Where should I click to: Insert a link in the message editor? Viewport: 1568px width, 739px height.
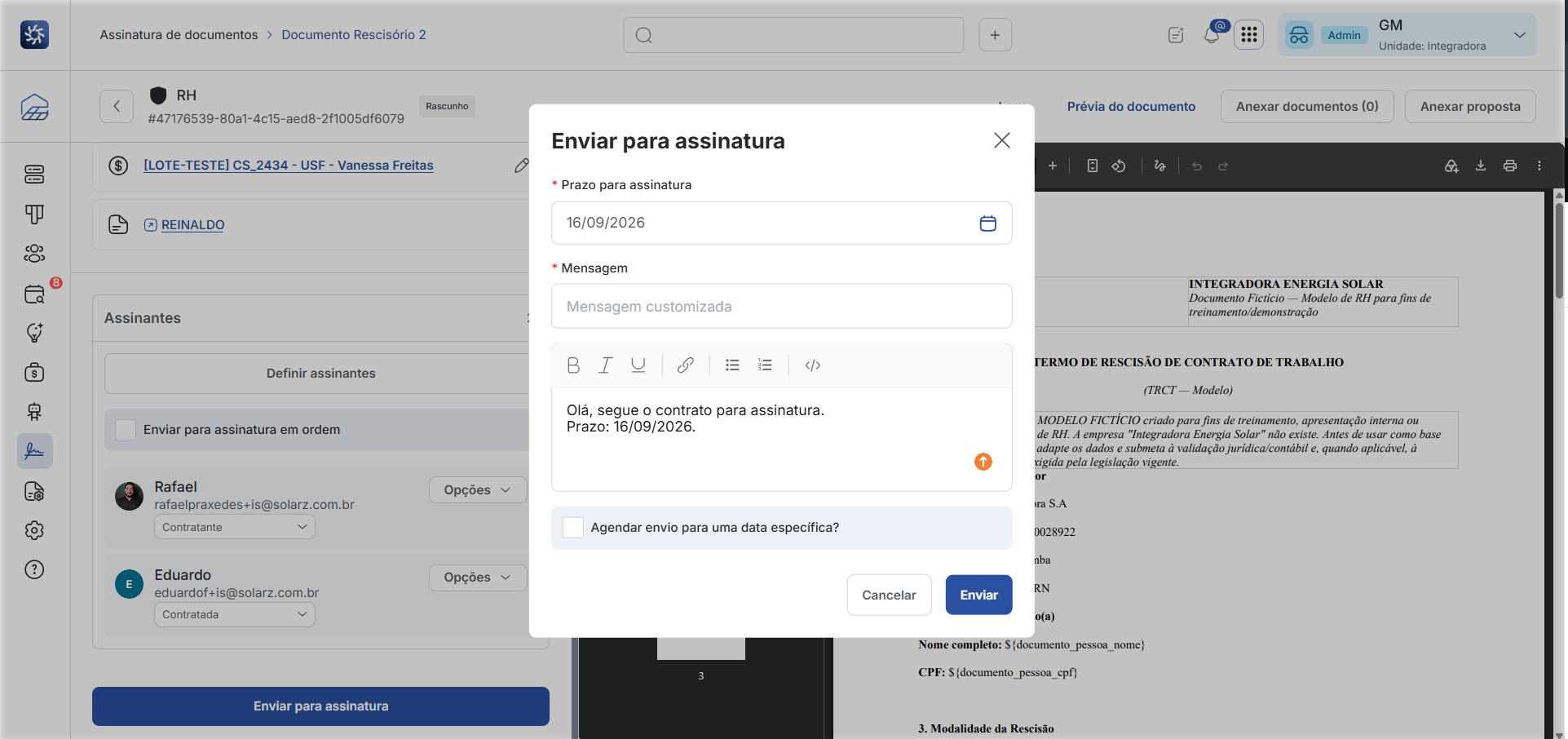686,365
